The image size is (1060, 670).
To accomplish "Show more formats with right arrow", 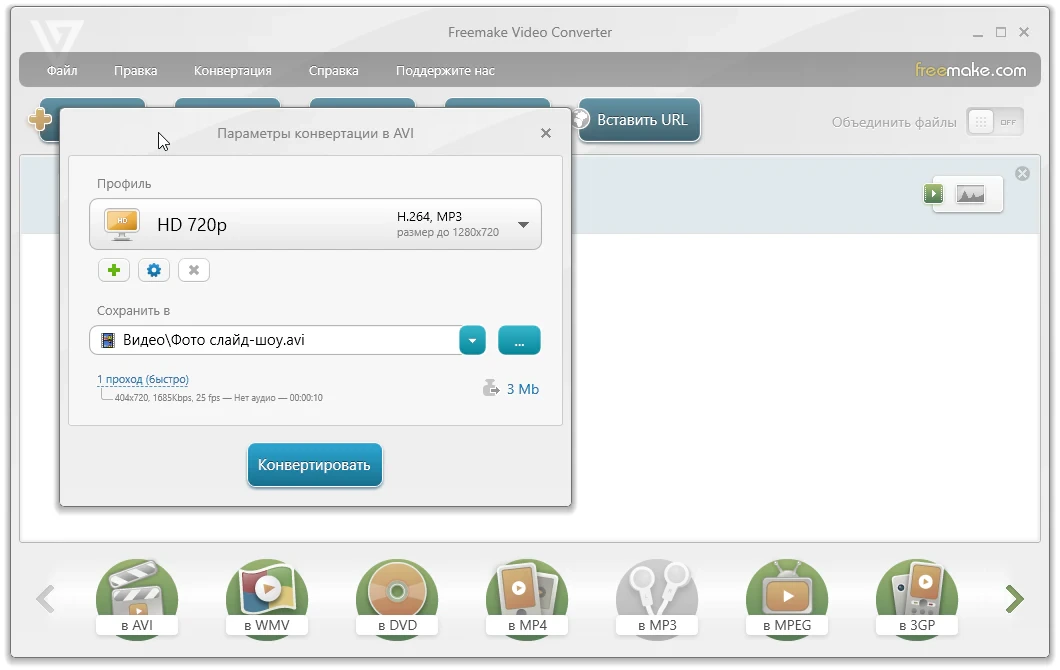I will coord(1014,599).
